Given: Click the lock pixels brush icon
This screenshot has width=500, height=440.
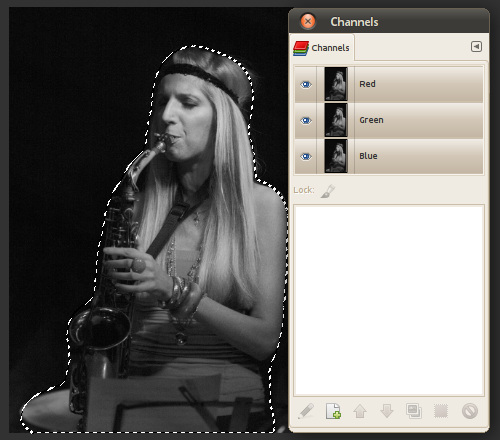Looking at the screenshot, I should tap(328, 191).
